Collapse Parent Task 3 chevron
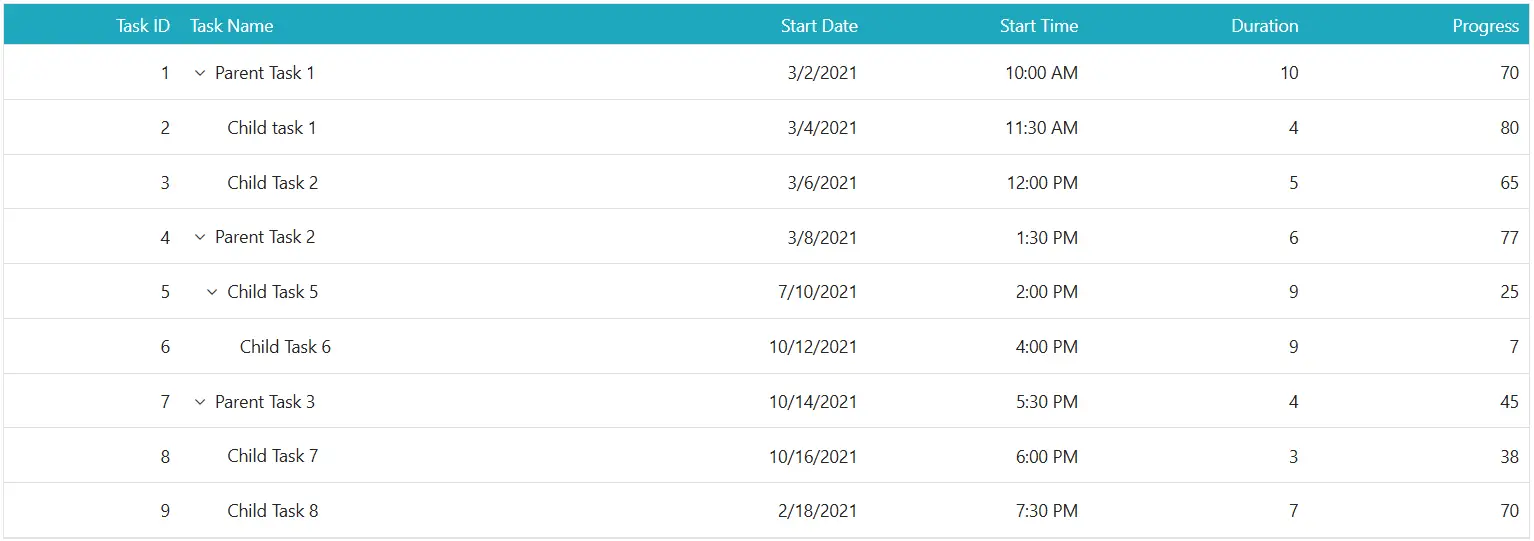 (200, 402)
